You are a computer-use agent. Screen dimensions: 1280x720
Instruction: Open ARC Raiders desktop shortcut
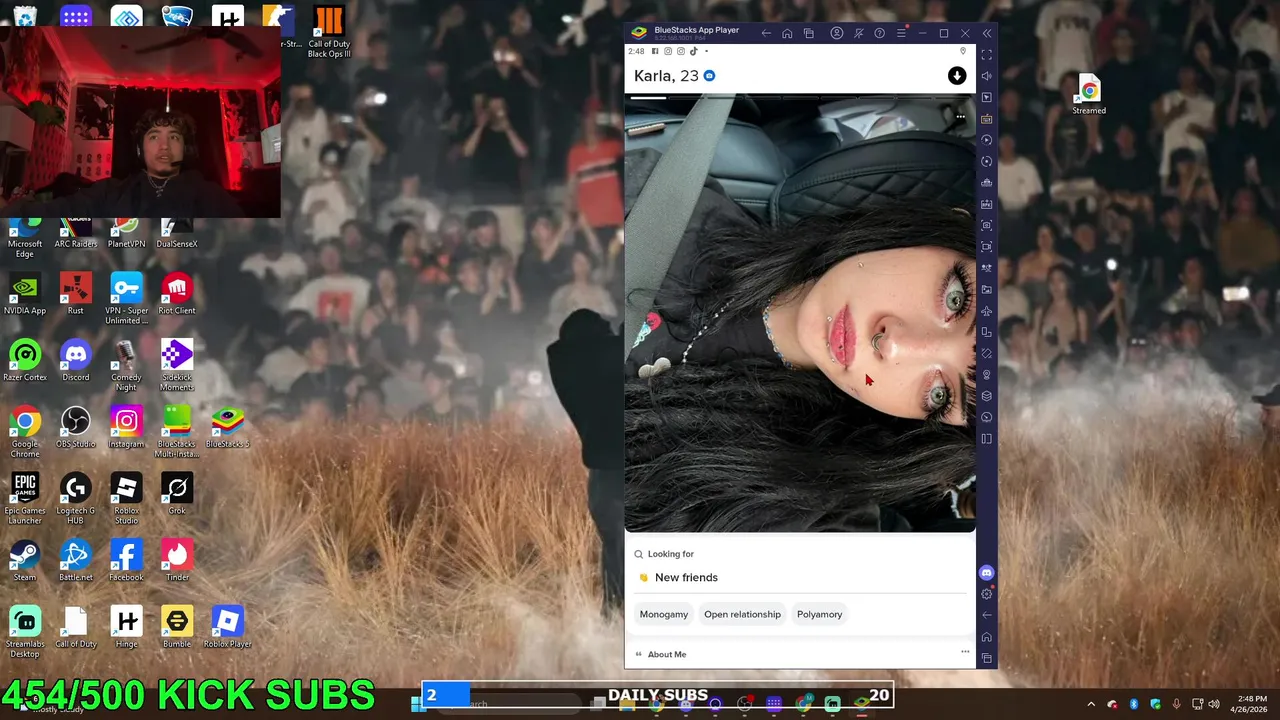[x=76, y=234]
